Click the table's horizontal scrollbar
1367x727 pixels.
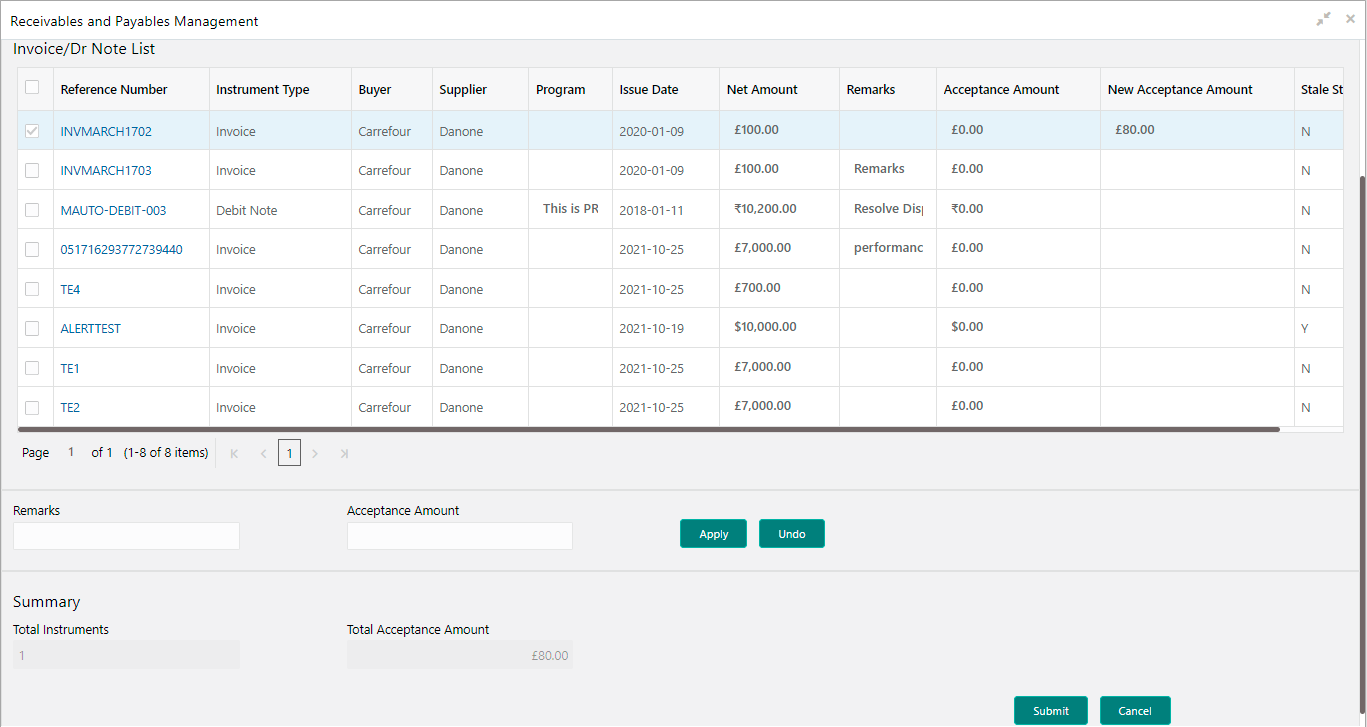pyautogui.click(x=649, y=429)
